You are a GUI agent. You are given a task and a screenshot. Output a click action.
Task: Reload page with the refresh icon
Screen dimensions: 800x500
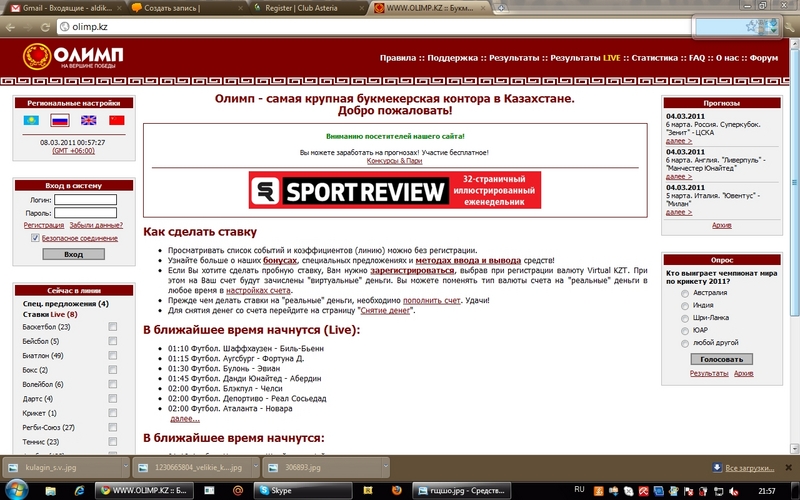coord(45,27)
